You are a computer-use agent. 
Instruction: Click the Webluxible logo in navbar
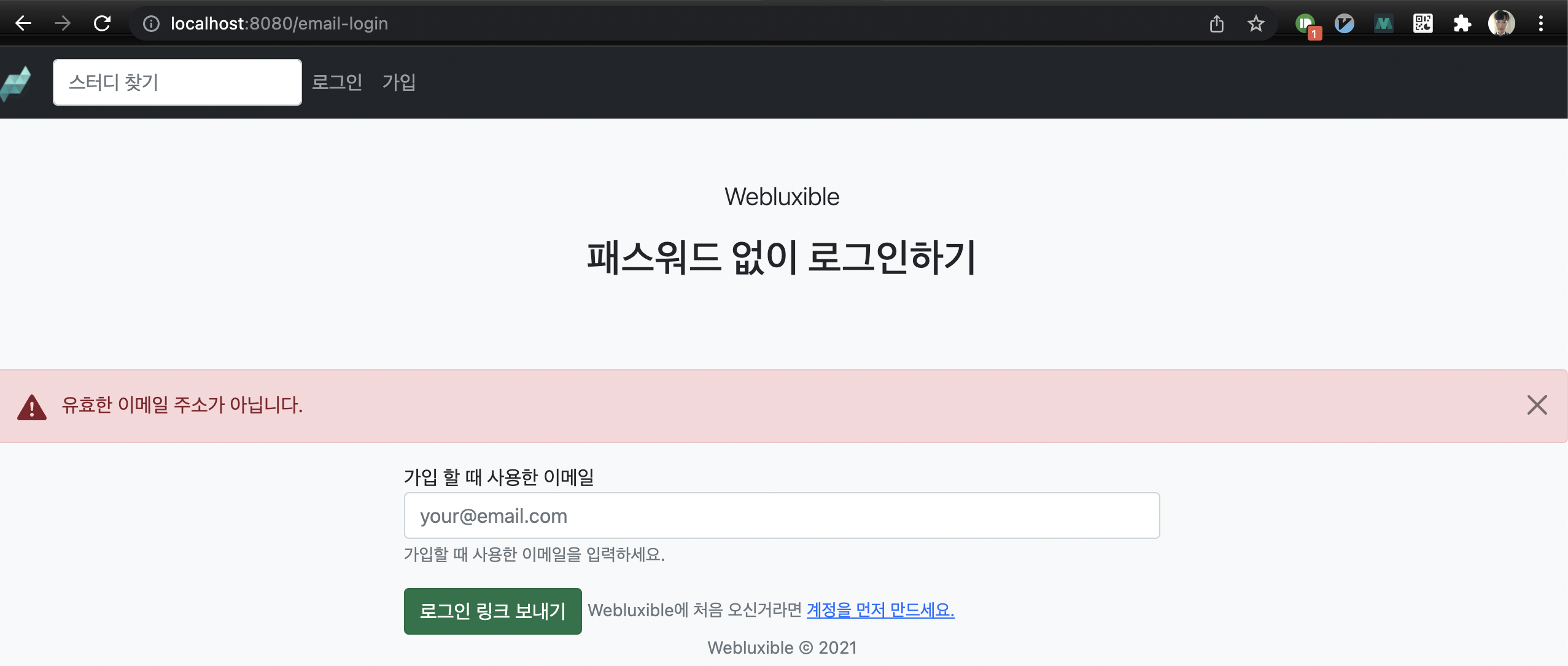17,82
